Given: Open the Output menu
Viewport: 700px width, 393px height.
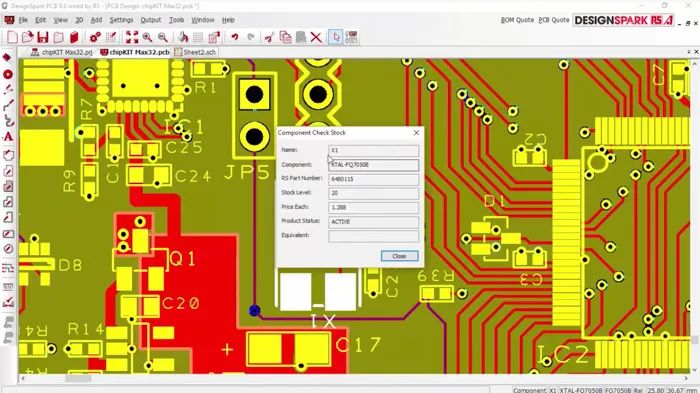Looking at the screenshot, I should click(151, 20).
